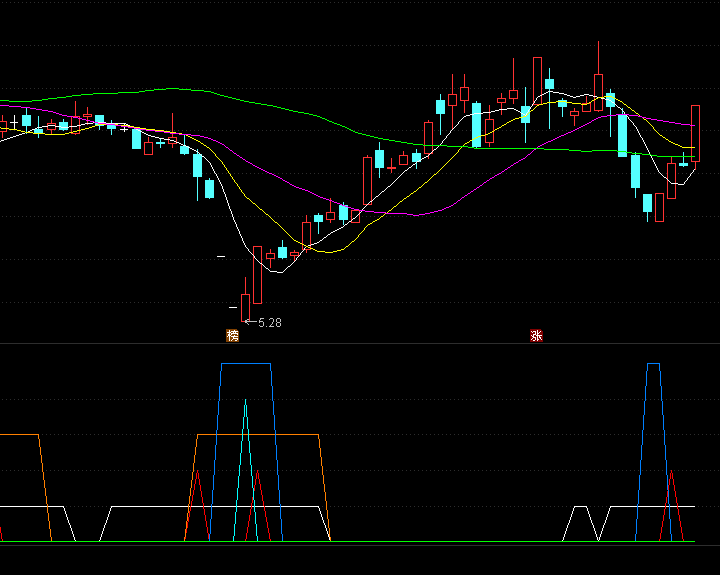Click the orange 榜 marker icon
This screenshot has width=720, height=575.
tap(232, 336)
